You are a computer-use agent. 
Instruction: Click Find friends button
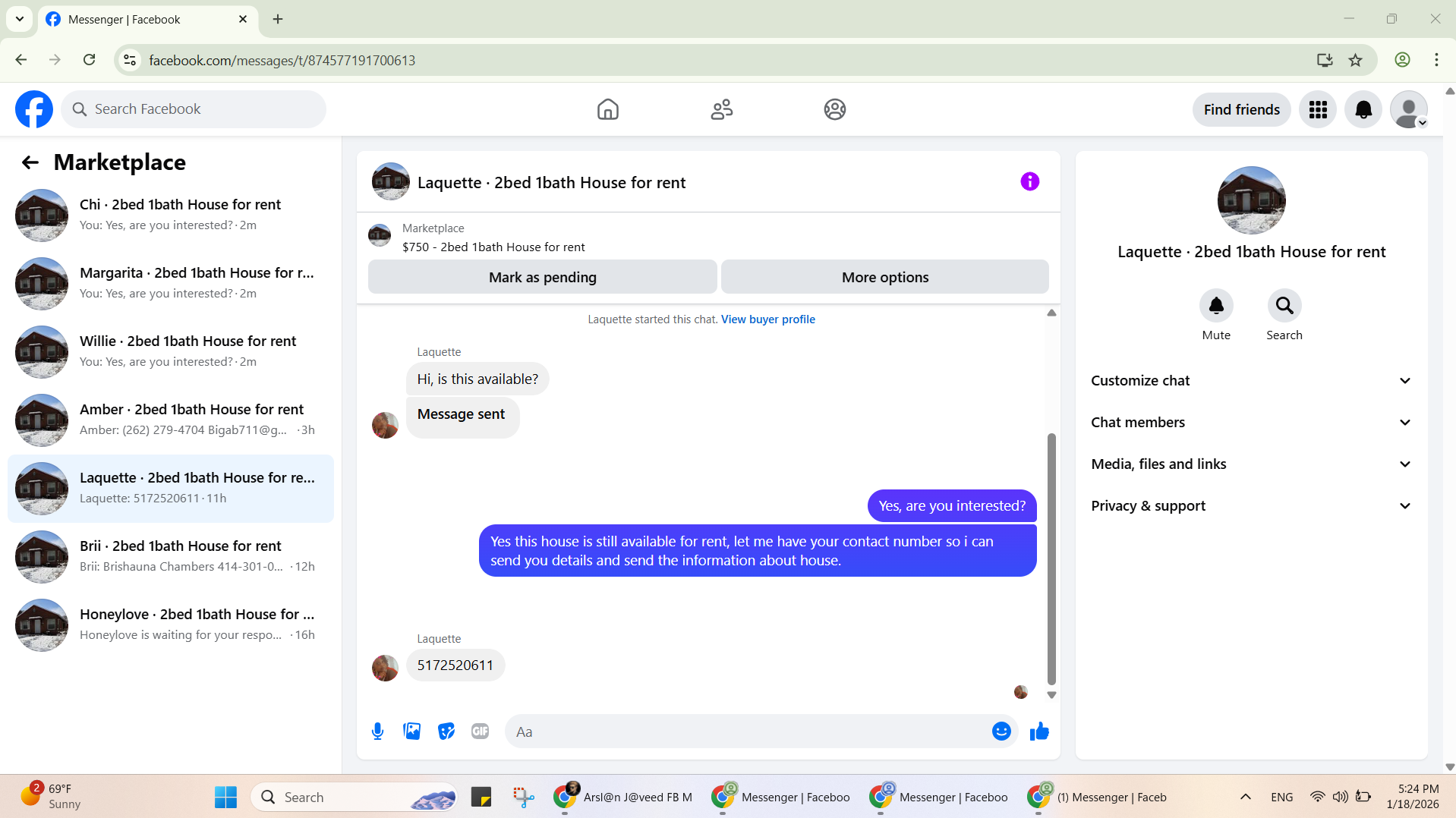[x=1242, y=109]
